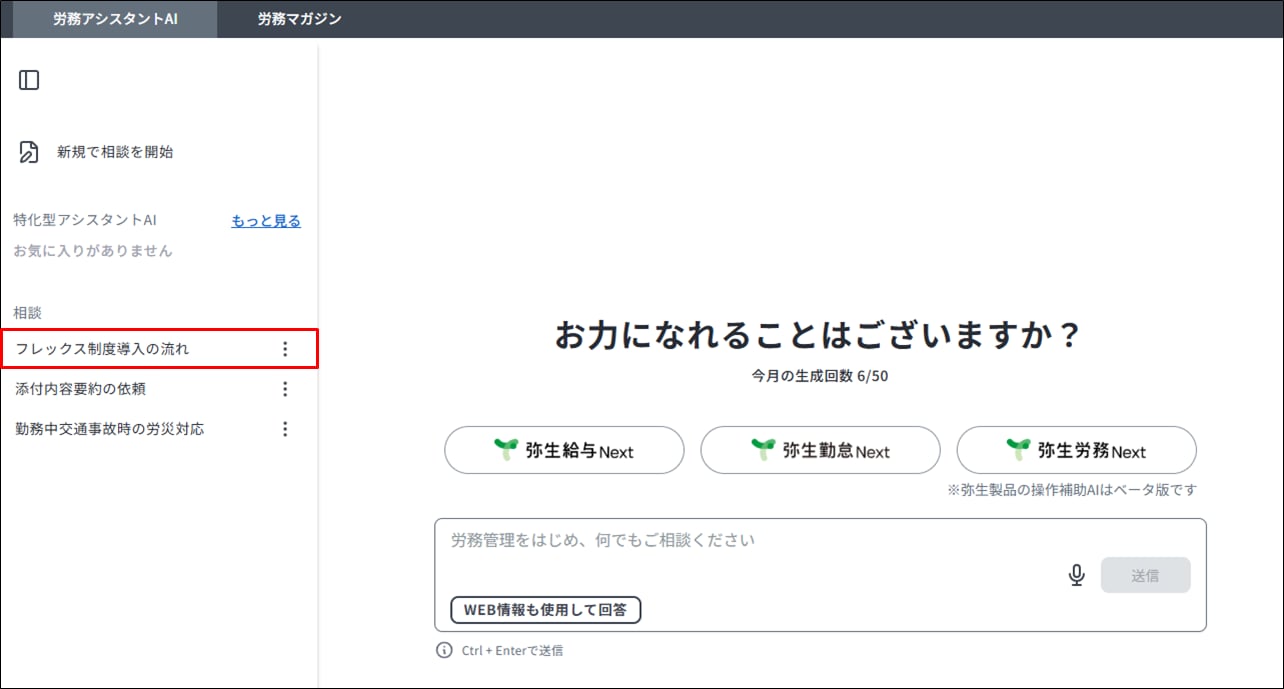Image resolution: width=1284 pixels, height=689 pixels.
Task: Open the 勤務中交通事故時の労災対応 consultation
Action: coord(110,429)
